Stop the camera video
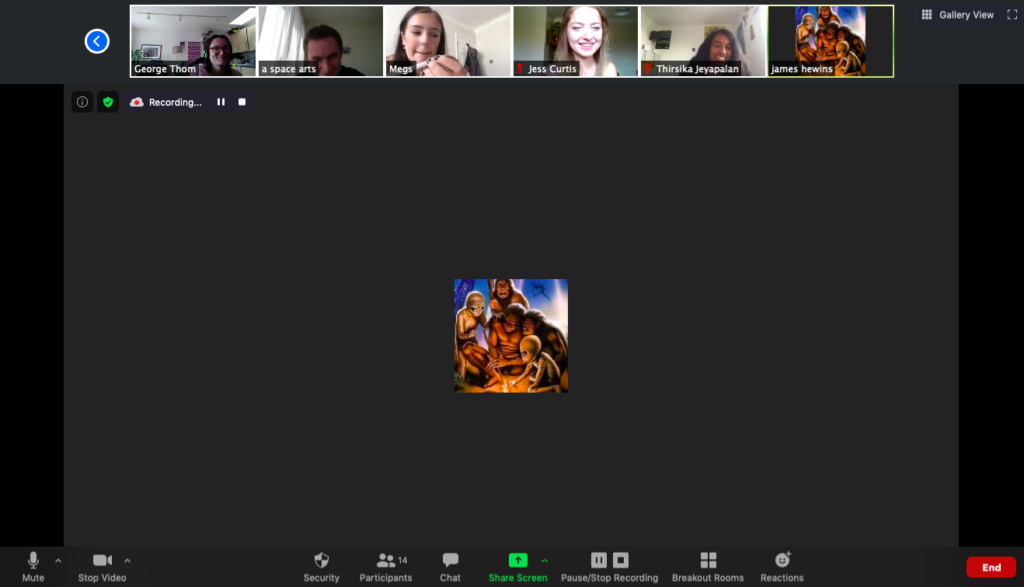Image resolution: width=1024 pixels, height=587 pixels. (102, 566)
